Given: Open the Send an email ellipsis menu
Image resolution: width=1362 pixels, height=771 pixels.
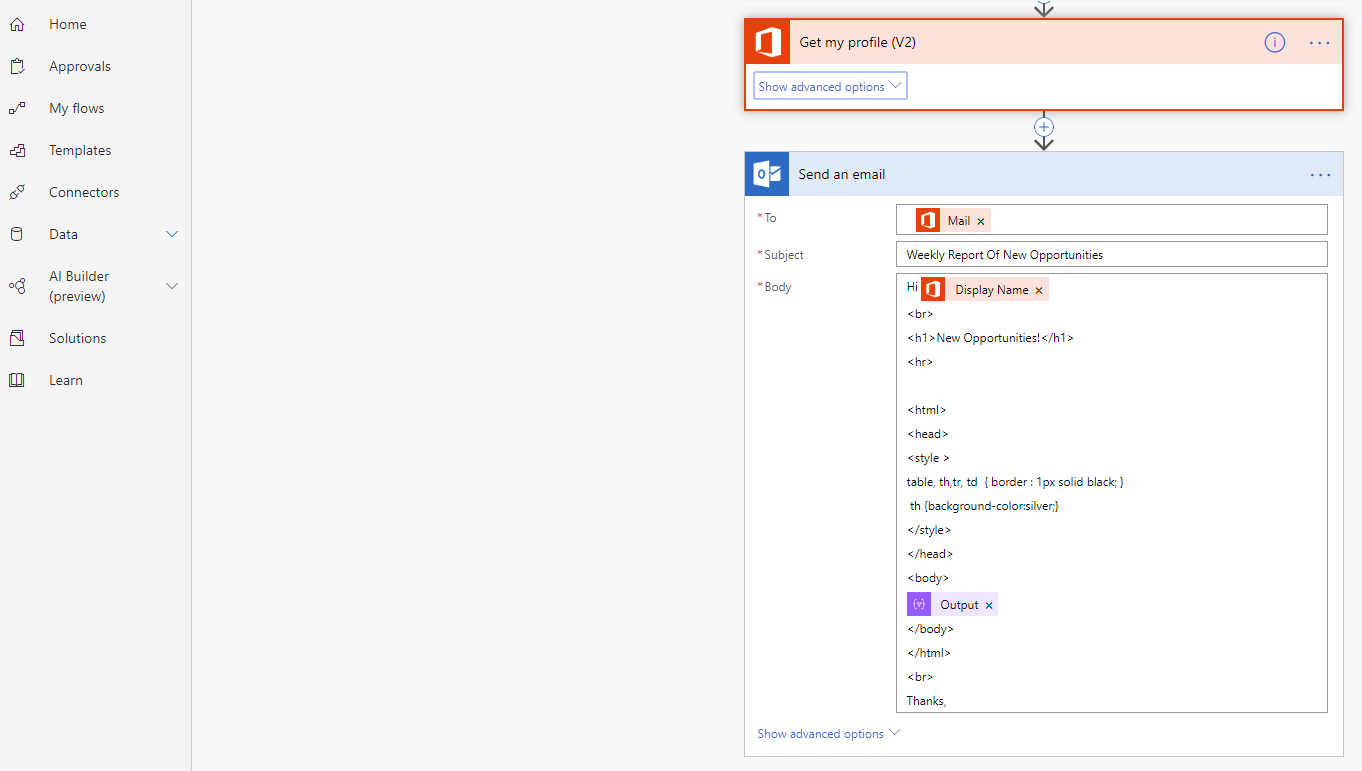Looking at the screenshot, I should pyautogui.click(x=1320, y=175).
